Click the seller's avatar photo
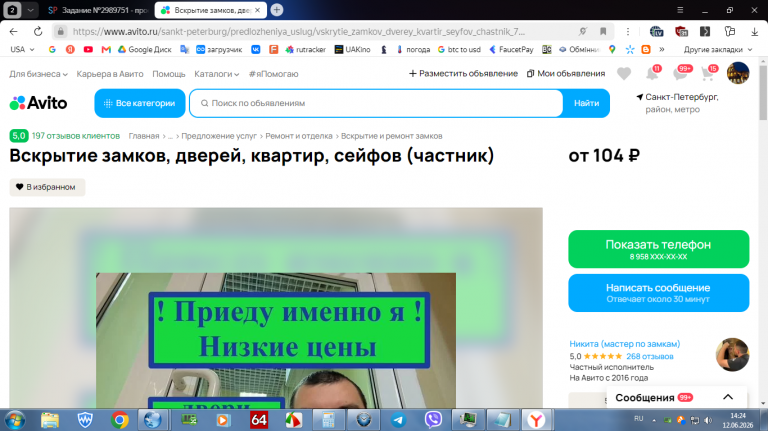The width and height of the screenshot is (768, 431). click(732, 354)
